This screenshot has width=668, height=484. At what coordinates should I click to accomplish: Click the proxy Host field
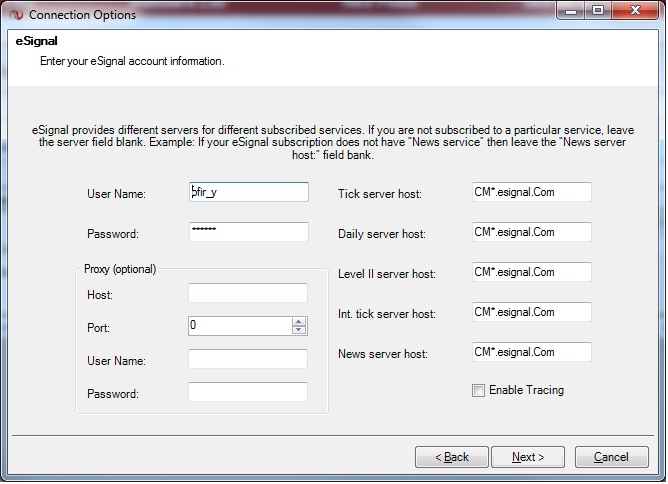(x=248, y=293)
